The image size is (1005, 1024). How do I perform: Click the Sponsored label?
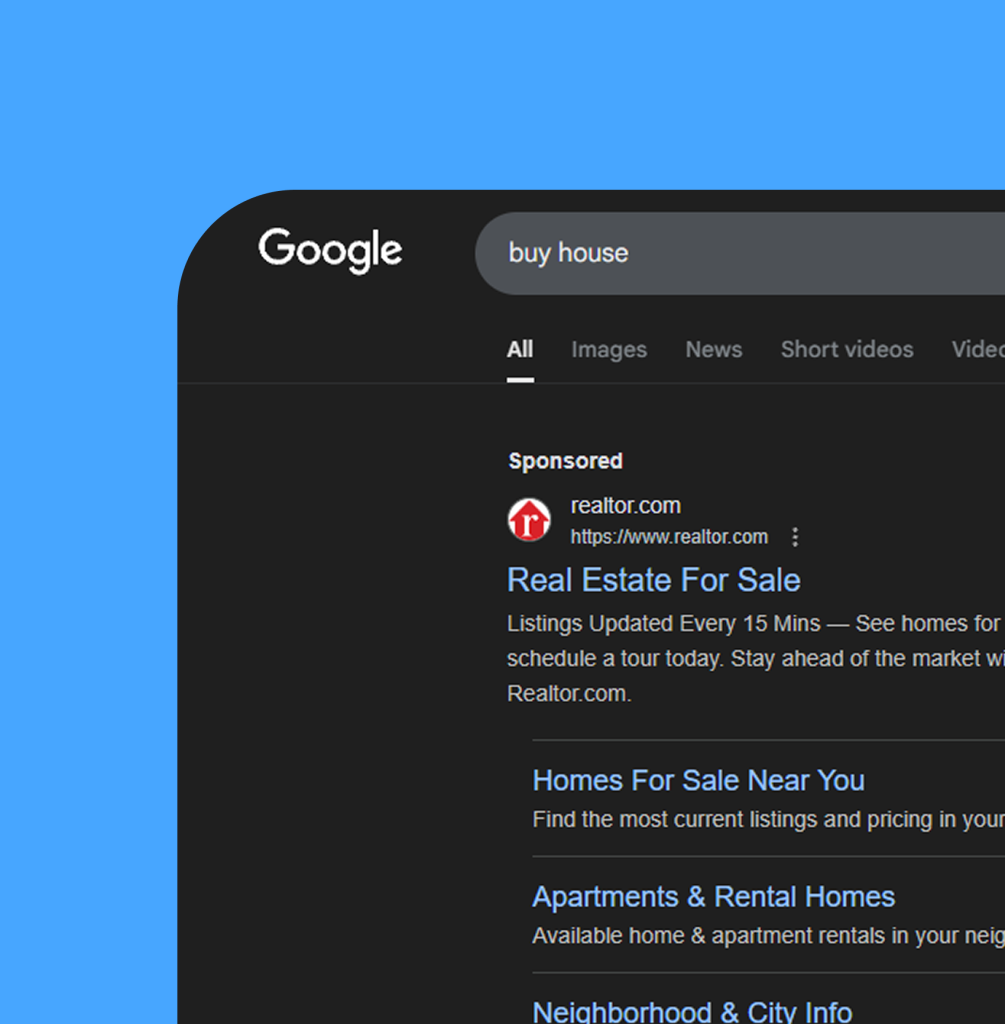565,461
